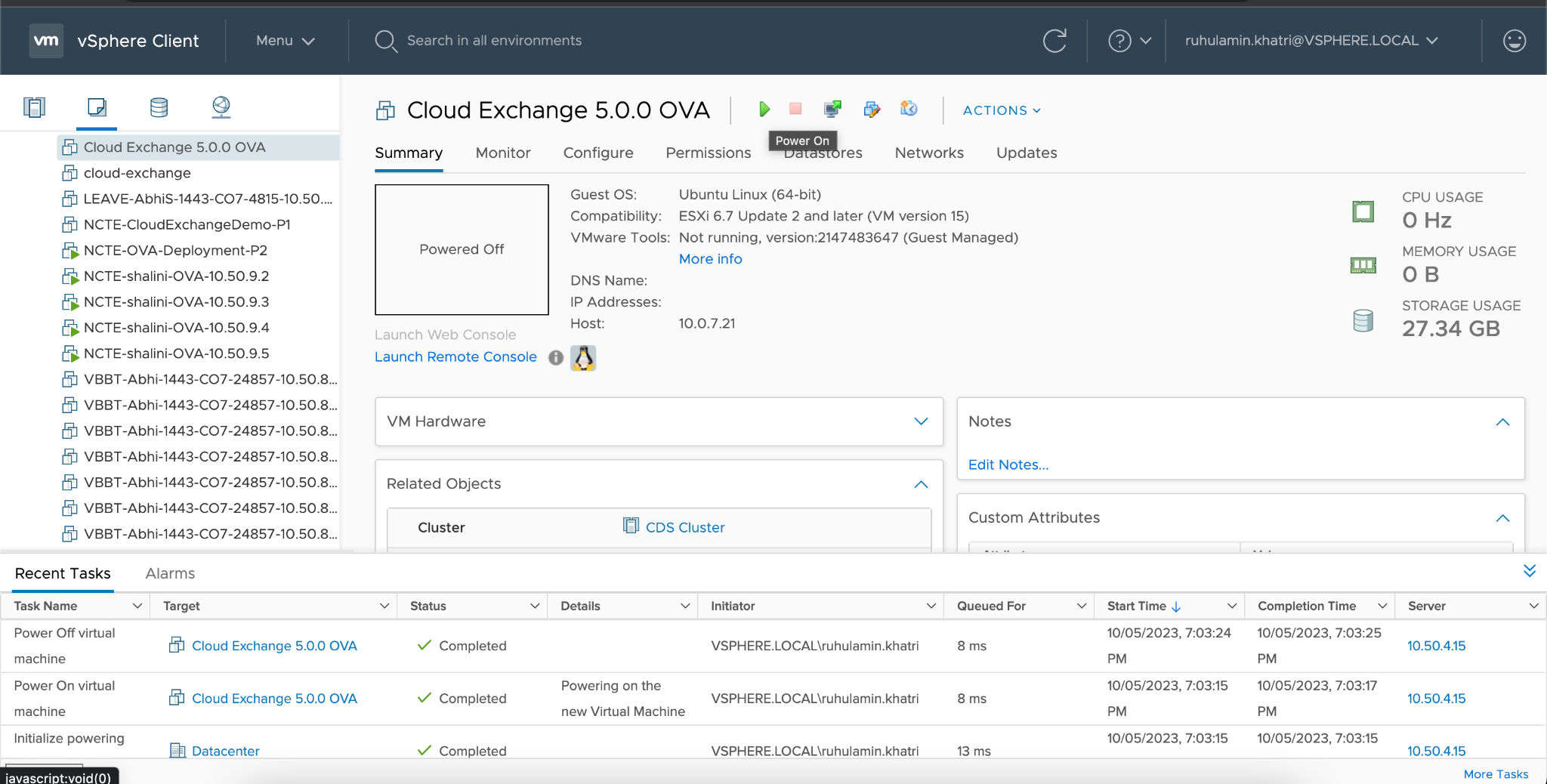Image resolution: width=1547 pixels, height=784 pixels.
Task: Click the CPU usage chip icon
Action: (1363, 211)
